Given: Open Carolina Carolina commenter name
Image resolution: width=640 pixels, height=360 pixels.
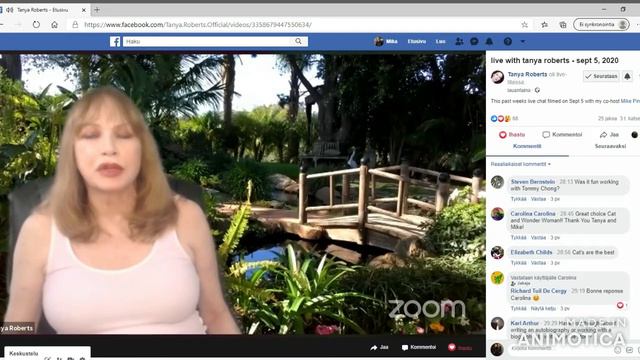Looking at the screenshot, I should click(x=533, y=213).
